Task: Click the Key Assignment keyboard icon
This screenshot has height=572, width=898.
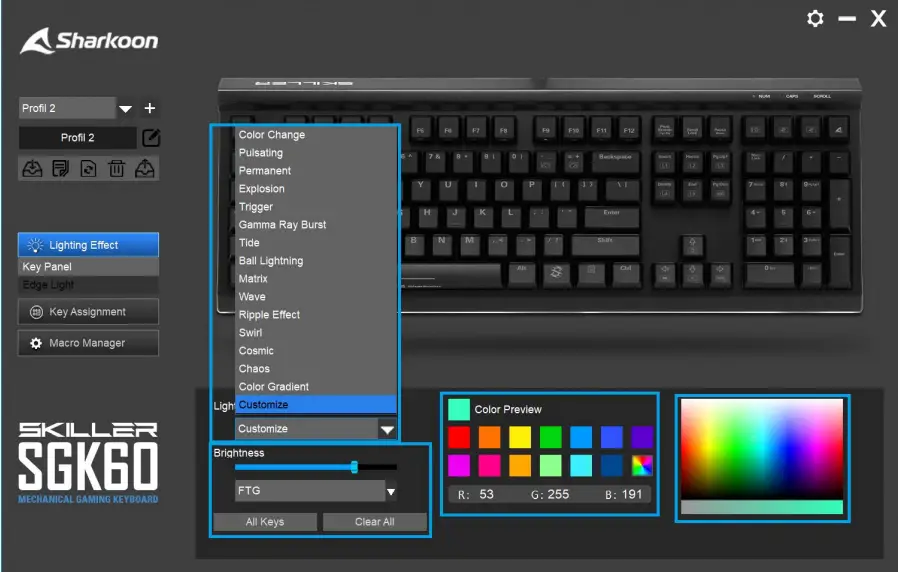Action: point(36,312)
